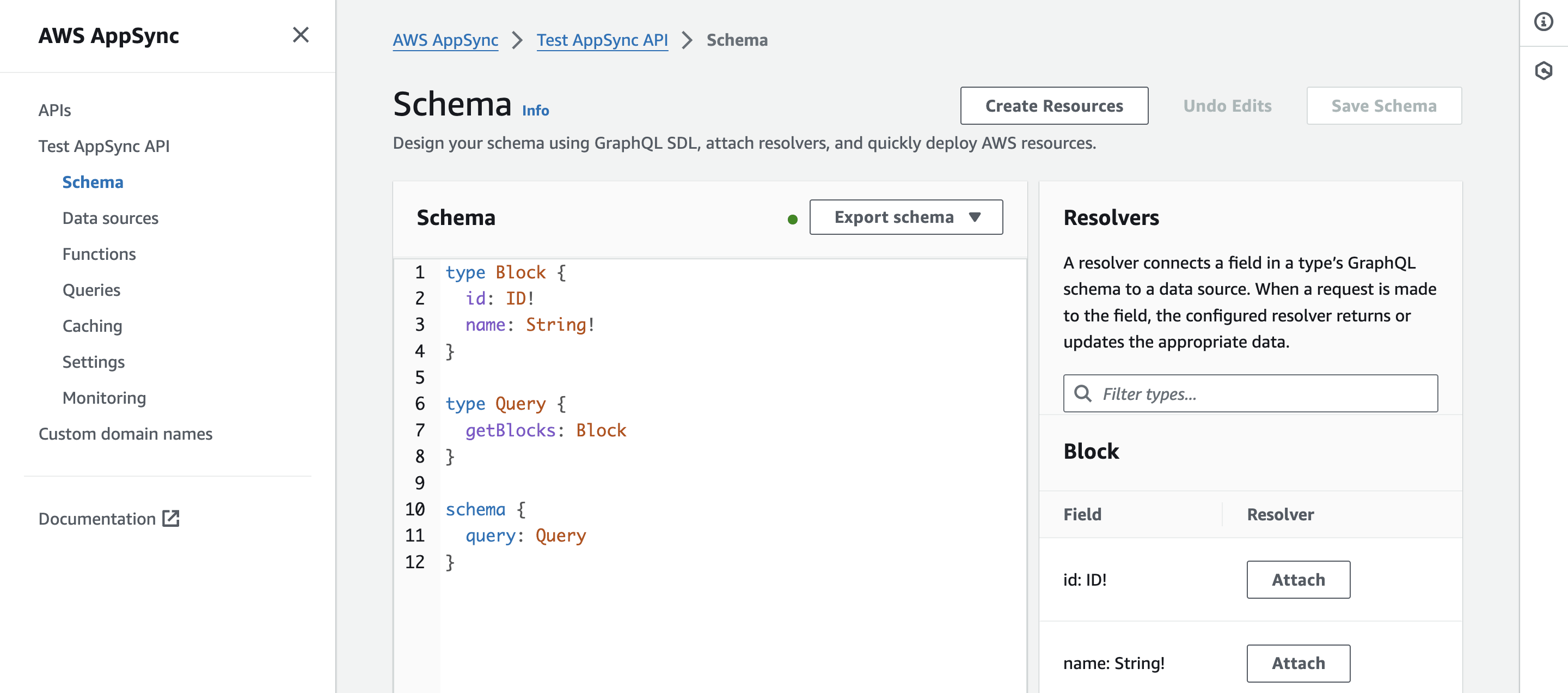The width and height of the screenshot is (1568, 693).
Task: Click Undo Edits button
Action: point(1227,106)
